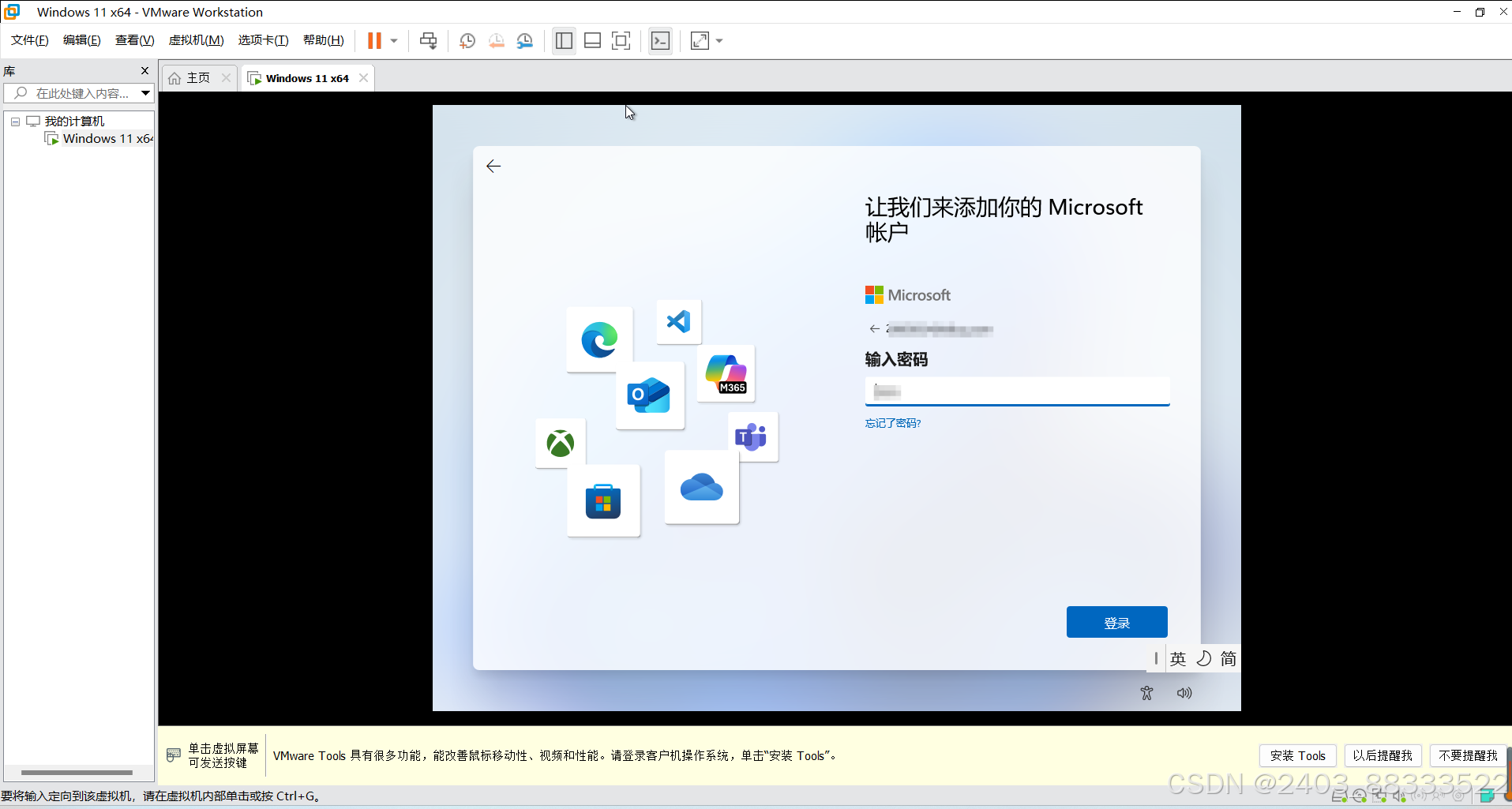Close the 主页 tab
The image size is (1512, 809).
(226, 77)
